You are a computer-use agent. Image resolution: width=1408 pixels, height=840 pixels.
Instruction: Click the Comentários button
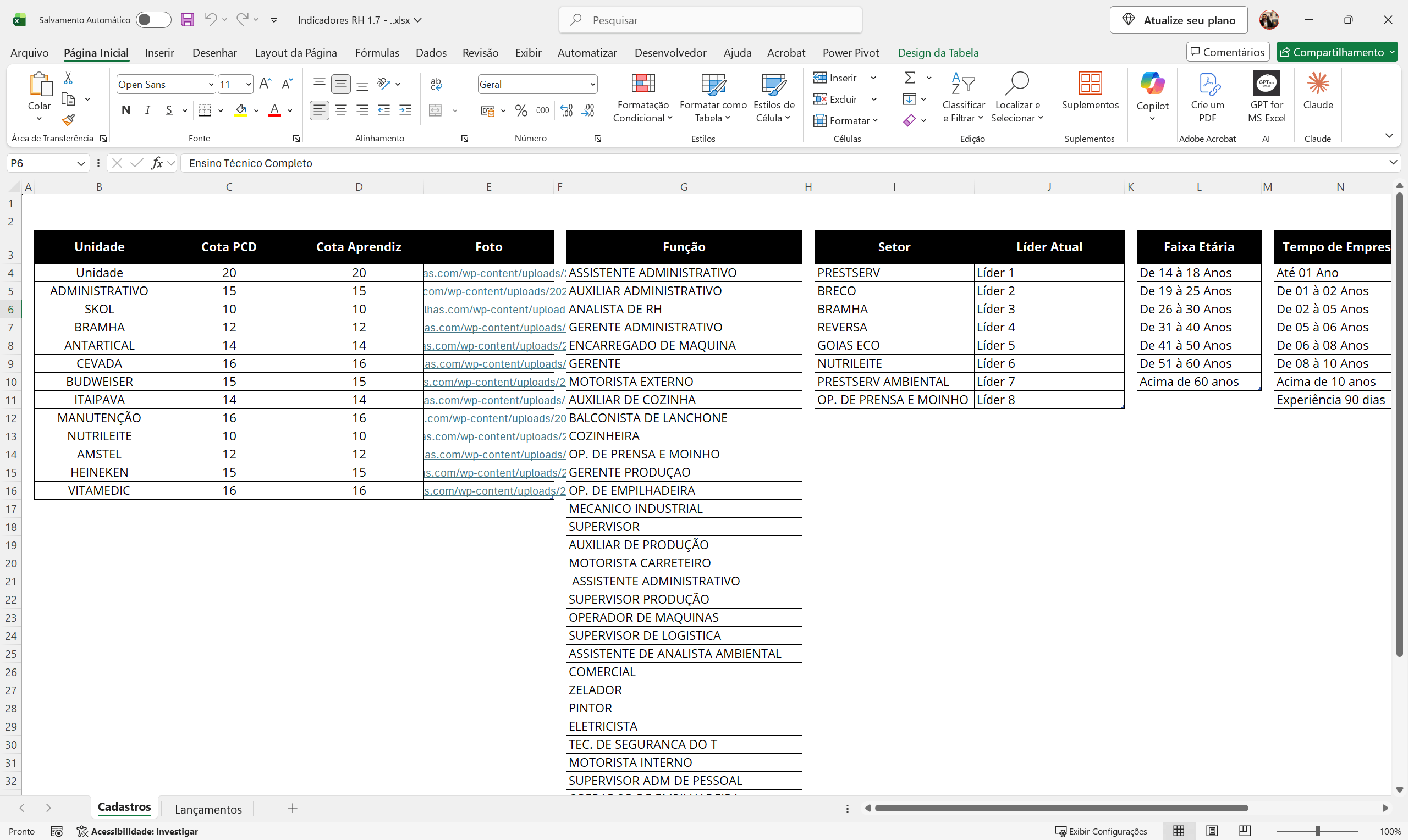click(1228, 52)
